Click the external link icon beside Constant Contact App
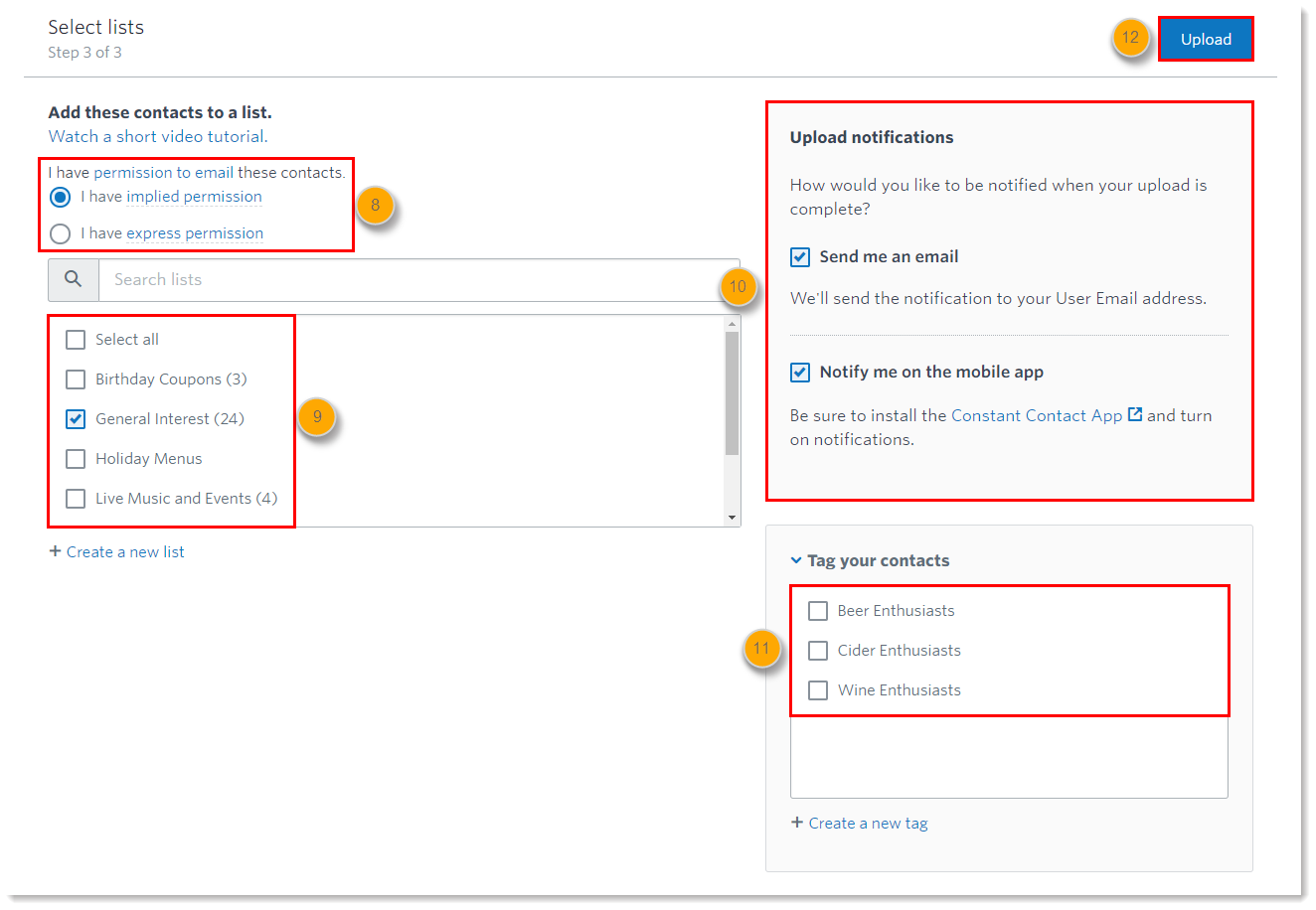Screen dimensions: 1316x910 tap(1135, 415)
